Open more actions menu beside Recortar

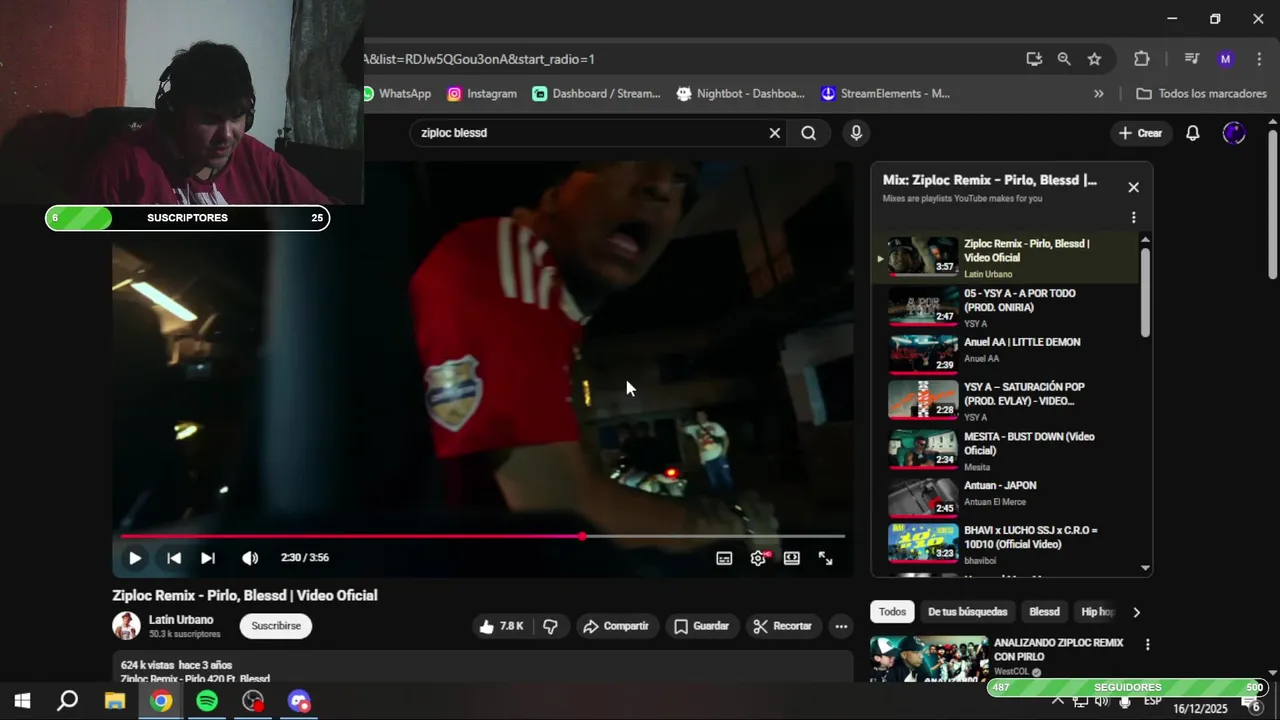click(841, 626)
